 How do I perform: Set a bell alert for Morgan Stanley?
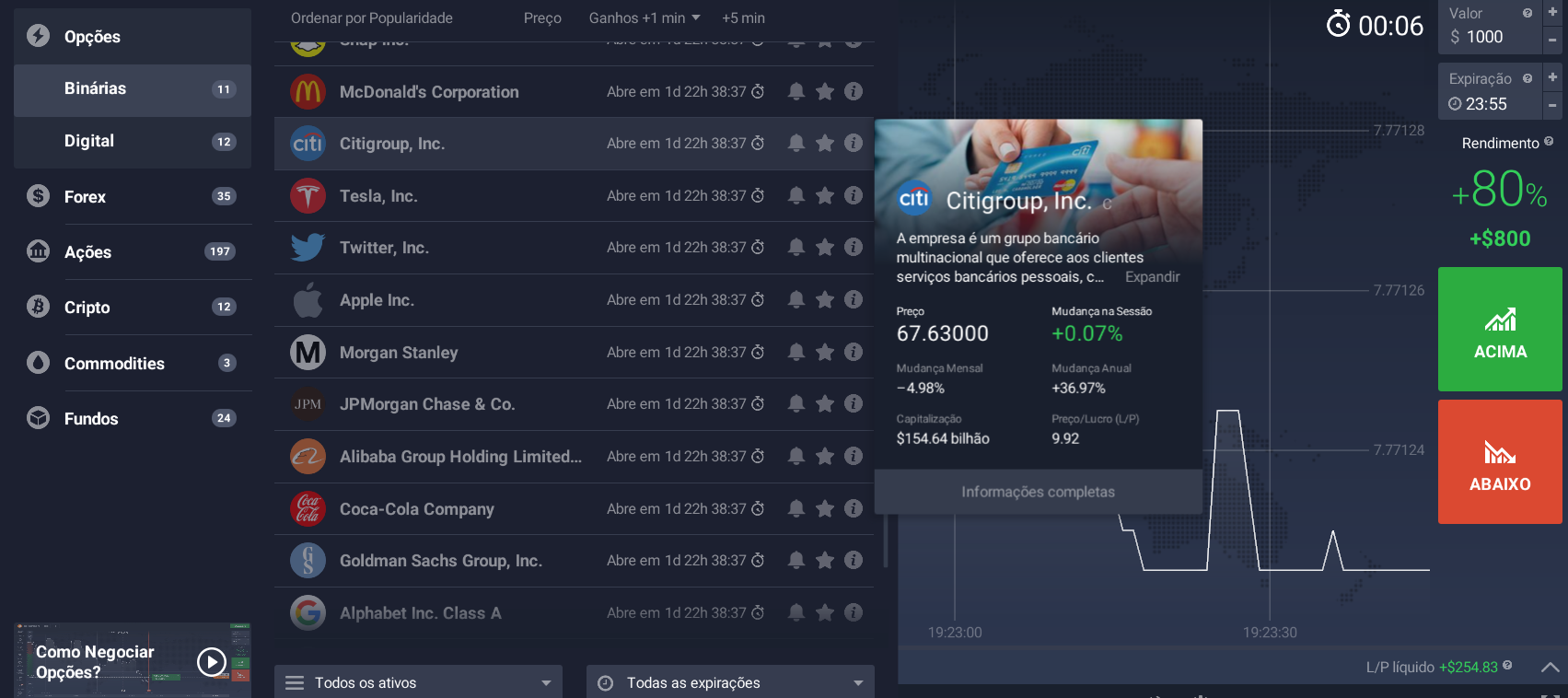(796, 352)
